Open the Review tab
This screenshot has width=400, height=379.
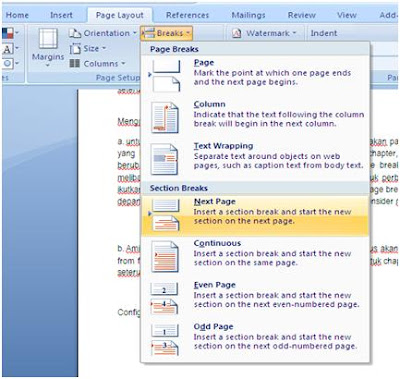pos(302,15)
